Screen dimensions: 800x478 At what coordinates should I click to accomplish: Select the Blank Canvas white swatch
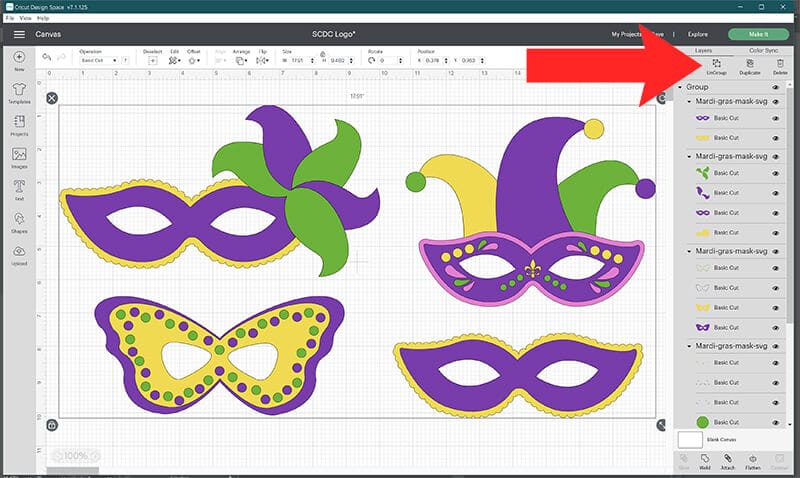pos(690,438)
